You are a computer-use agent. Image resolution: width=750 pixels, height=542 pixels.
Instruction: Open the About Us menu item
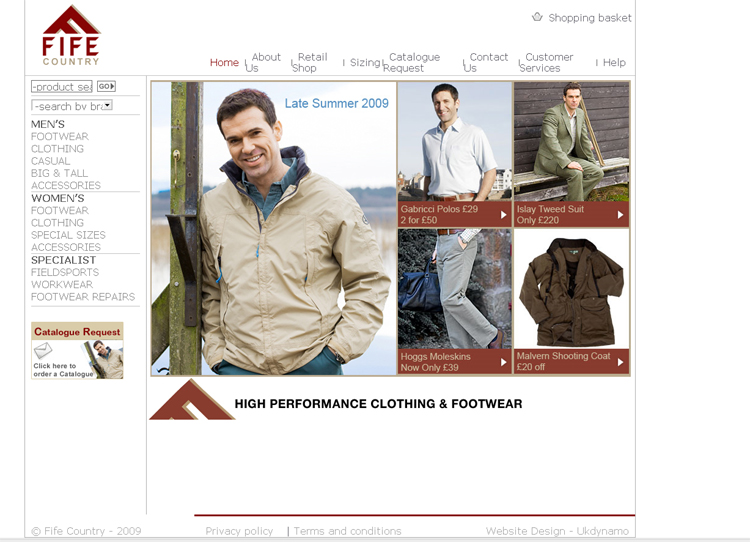click(264, 62)
